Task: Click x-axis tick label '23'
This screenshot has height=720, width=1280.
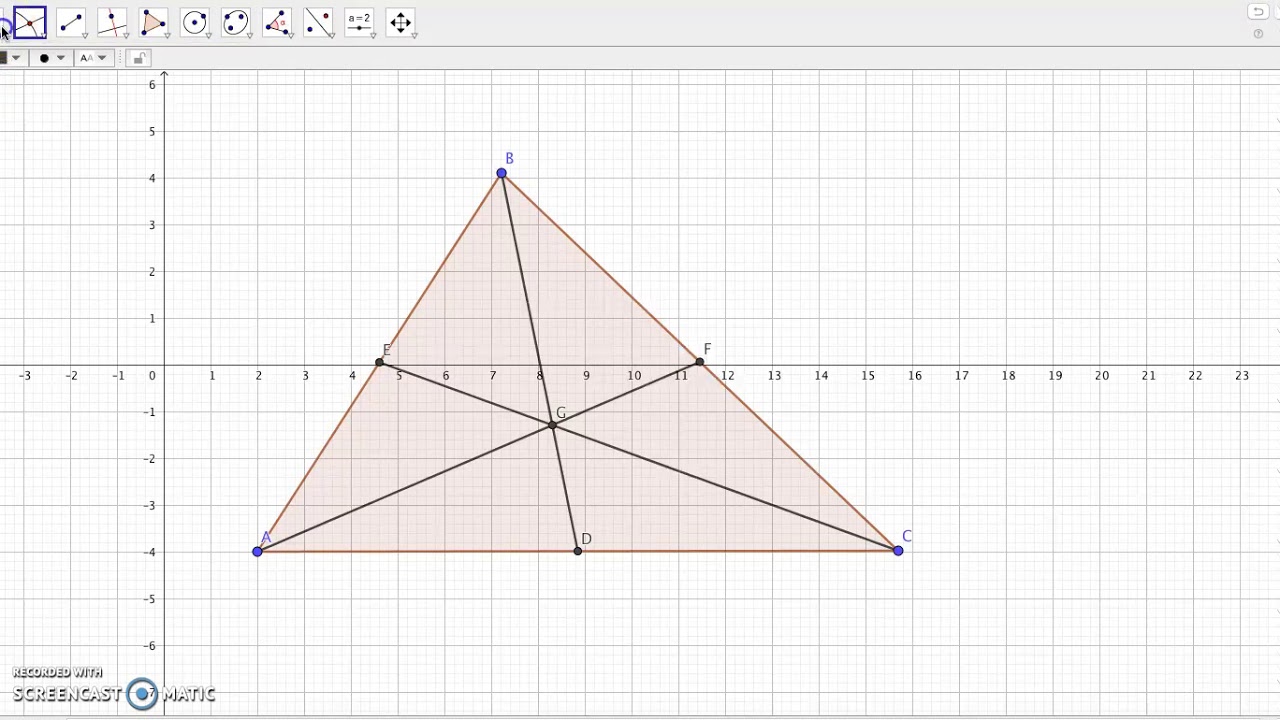Action: 1242,375
